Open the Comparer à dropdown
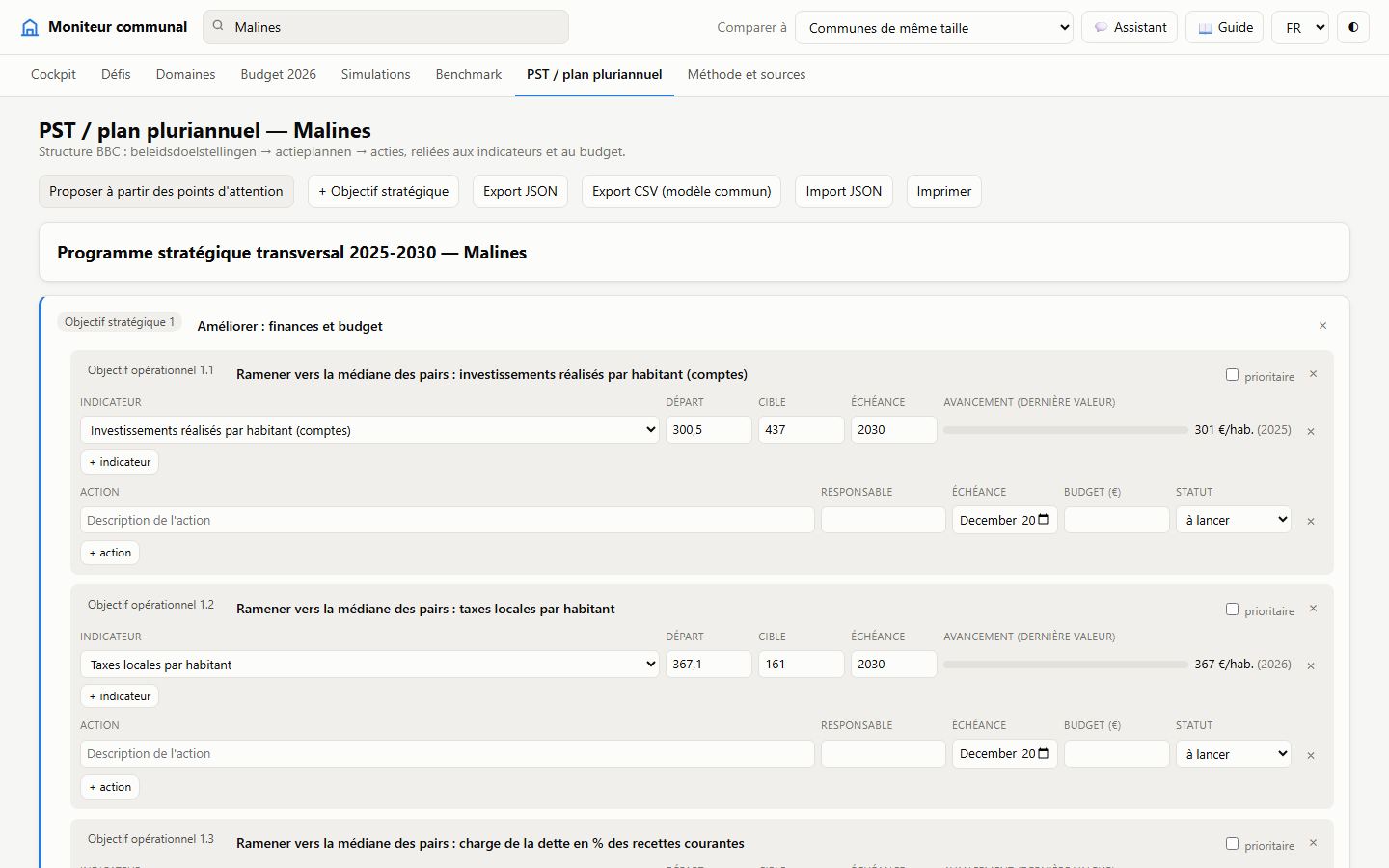 (x=934, y=27)
